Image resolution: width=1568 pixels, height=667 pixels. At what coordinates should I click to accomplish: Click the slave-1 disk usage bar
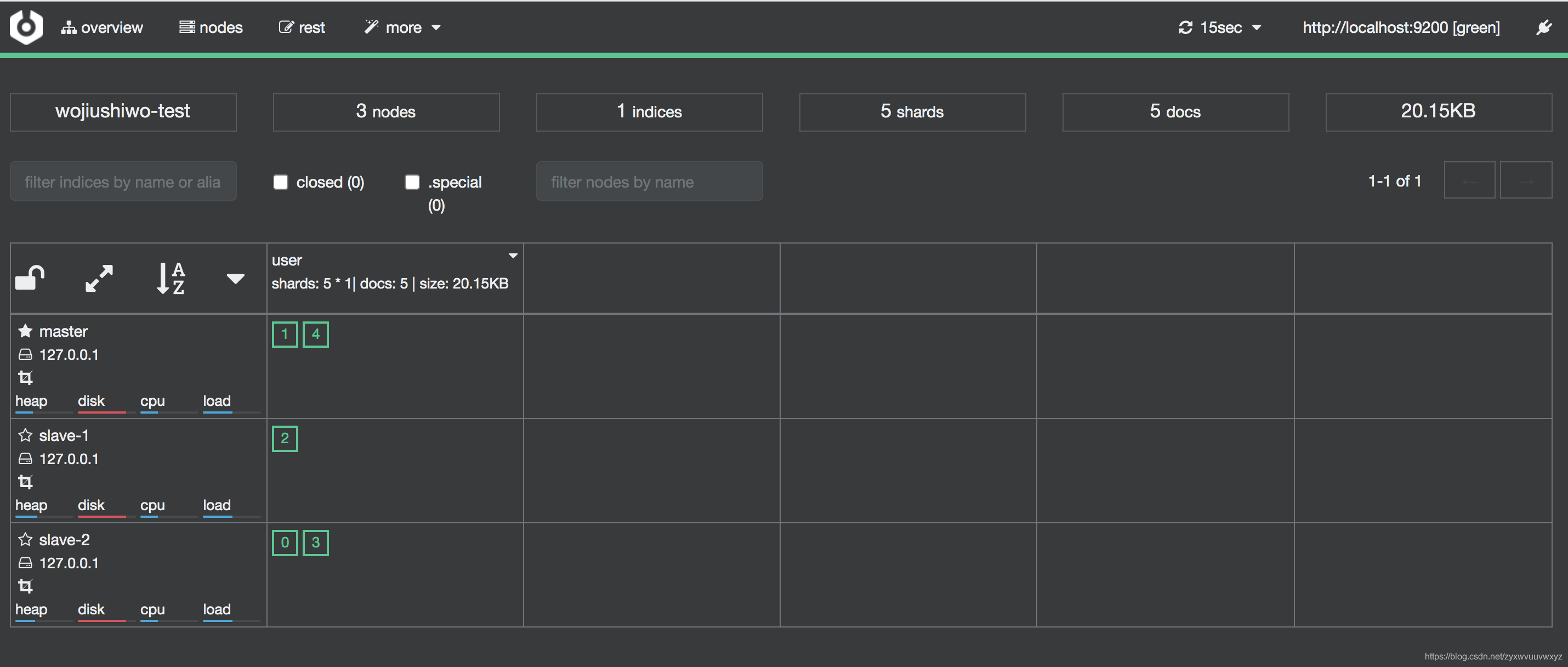[x=106, y=516]
